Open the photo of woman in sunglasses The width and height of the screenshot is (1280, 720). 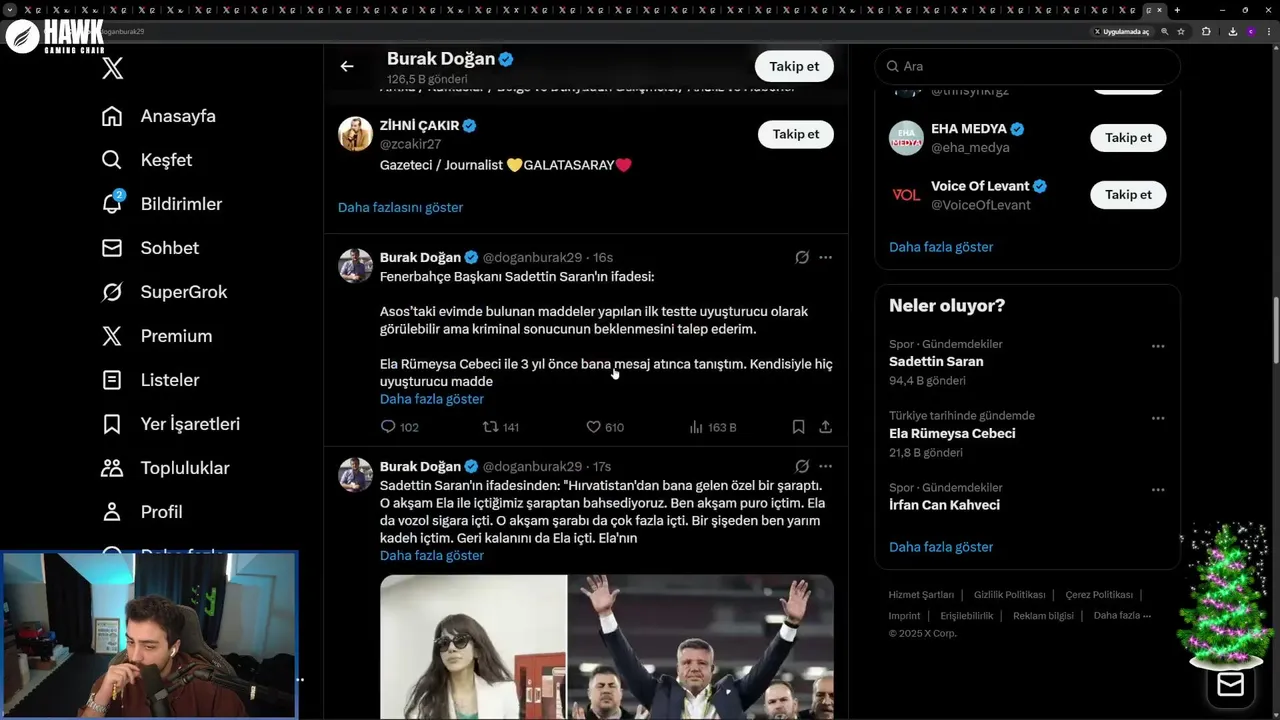tap(473, 647)
